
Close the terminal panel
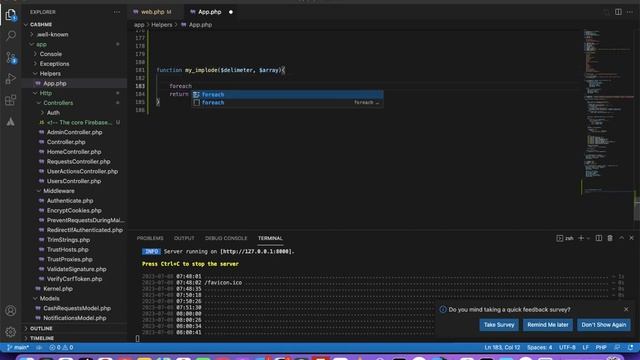coord(631,238)
